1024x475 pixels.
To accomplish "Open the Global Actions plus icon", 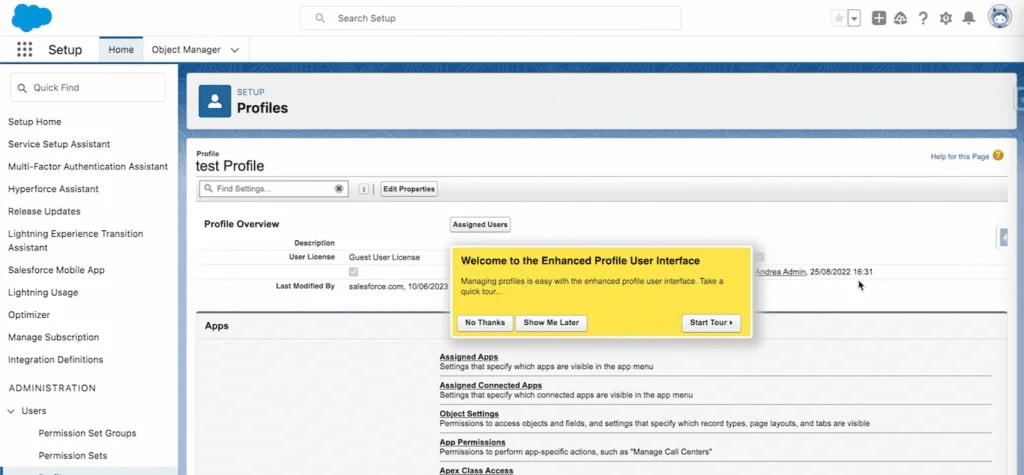I will 879,18.
